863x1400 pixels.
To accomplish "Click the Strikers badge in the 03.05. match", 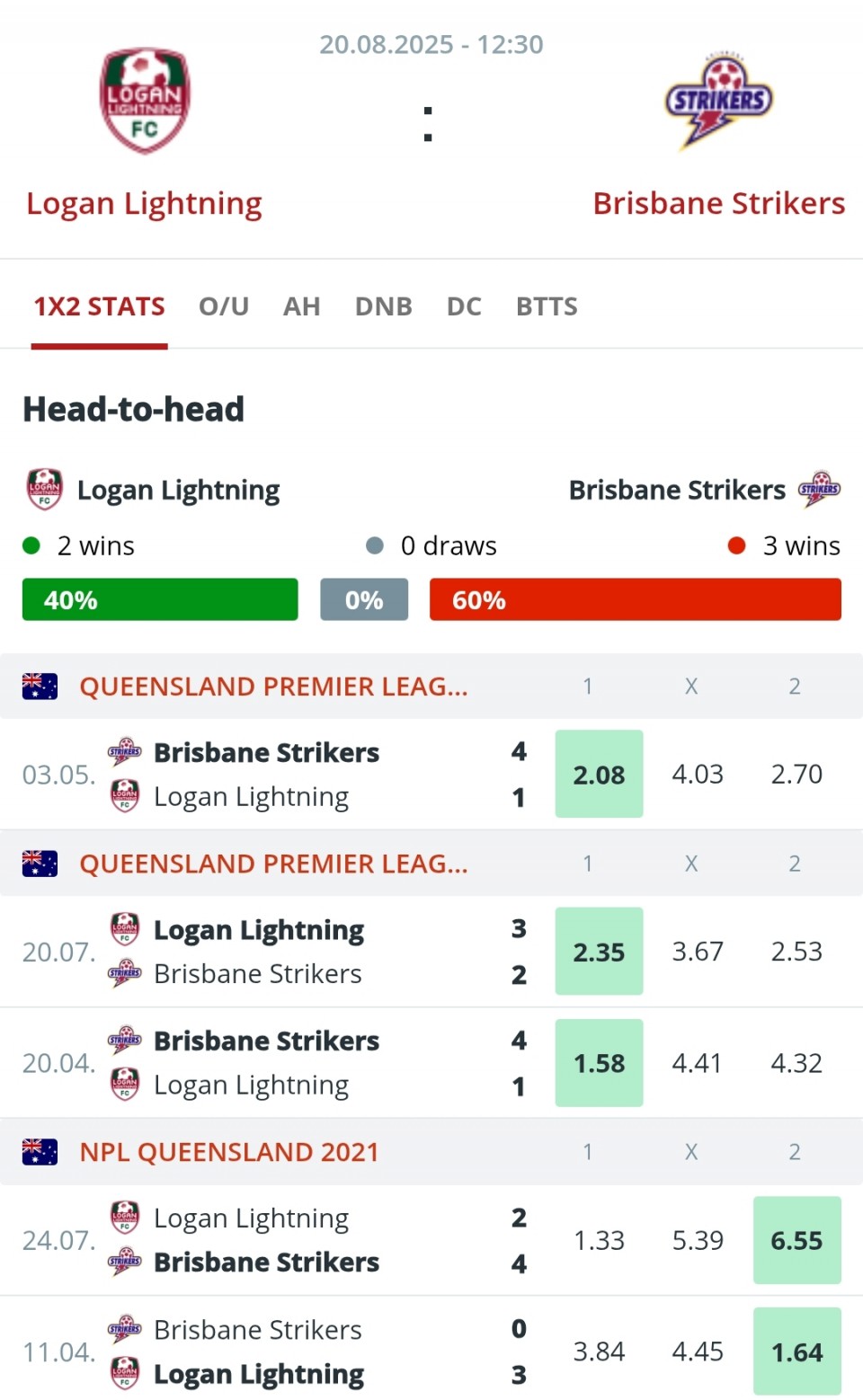I will [x=125, y=751].
